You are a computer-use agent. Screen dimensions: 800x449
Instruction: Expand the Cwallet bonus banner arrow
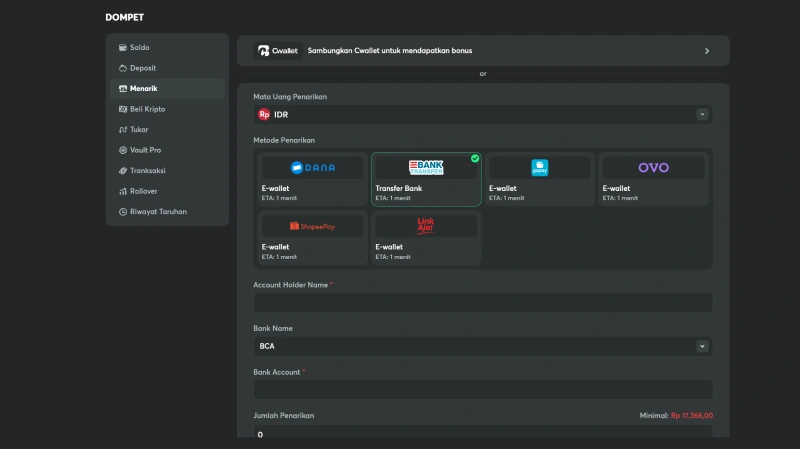pyautogui.click(x=707, y=51)
